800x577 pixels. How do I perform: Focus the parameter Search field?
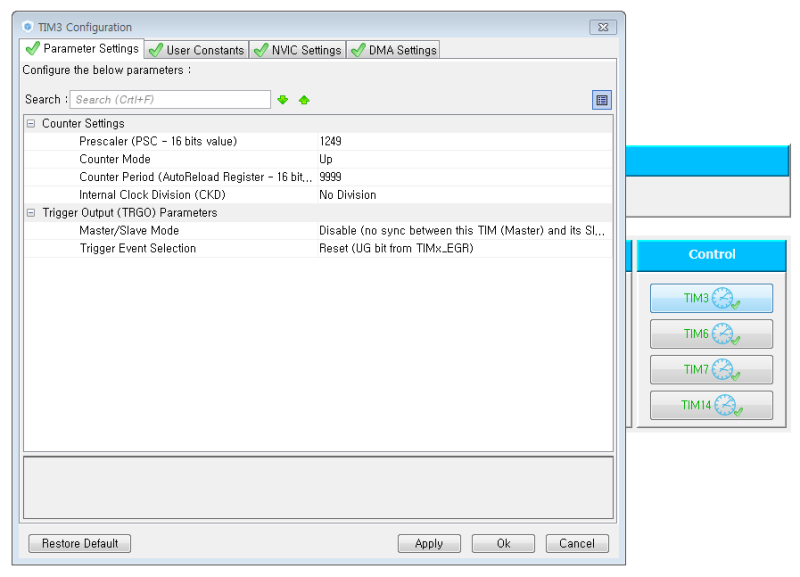coord(170,99)
